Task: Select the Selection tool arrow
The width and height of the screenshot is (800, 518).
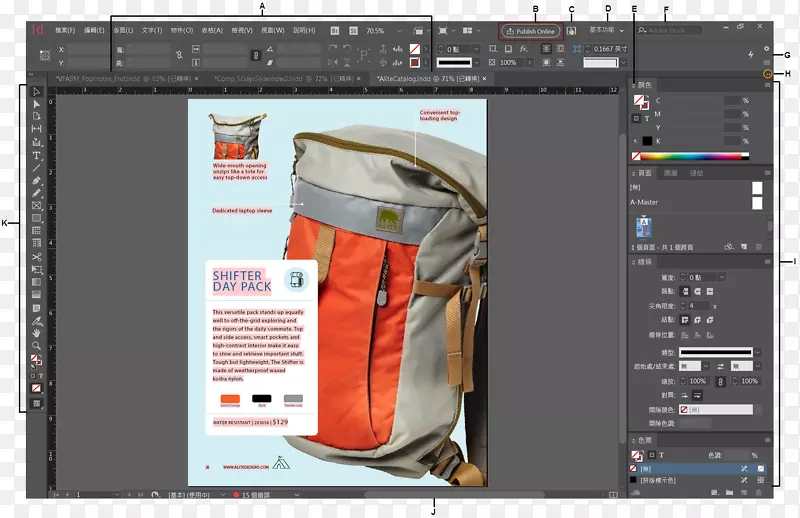Action: (x=36, y=92)
